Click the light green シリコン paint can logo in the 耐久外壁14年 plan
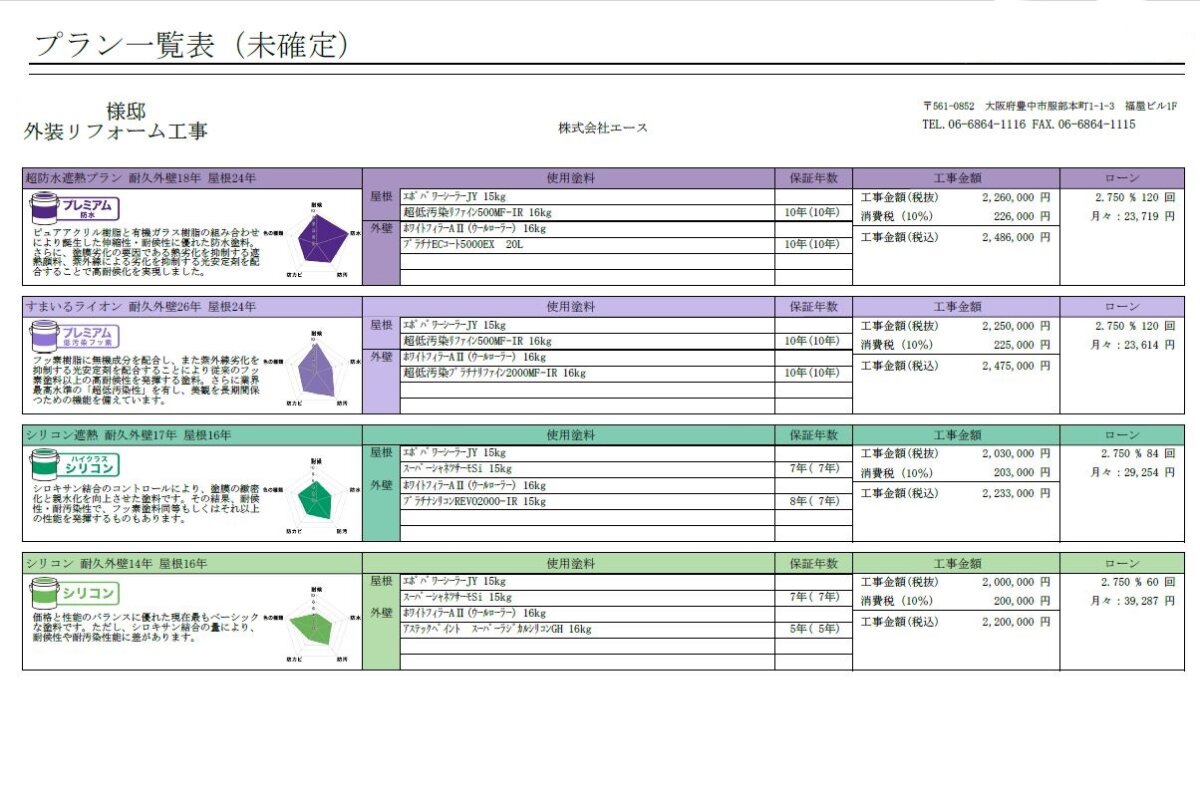Image resolution: width=1200 pixels, height=809 pixels. click(76, 592)
